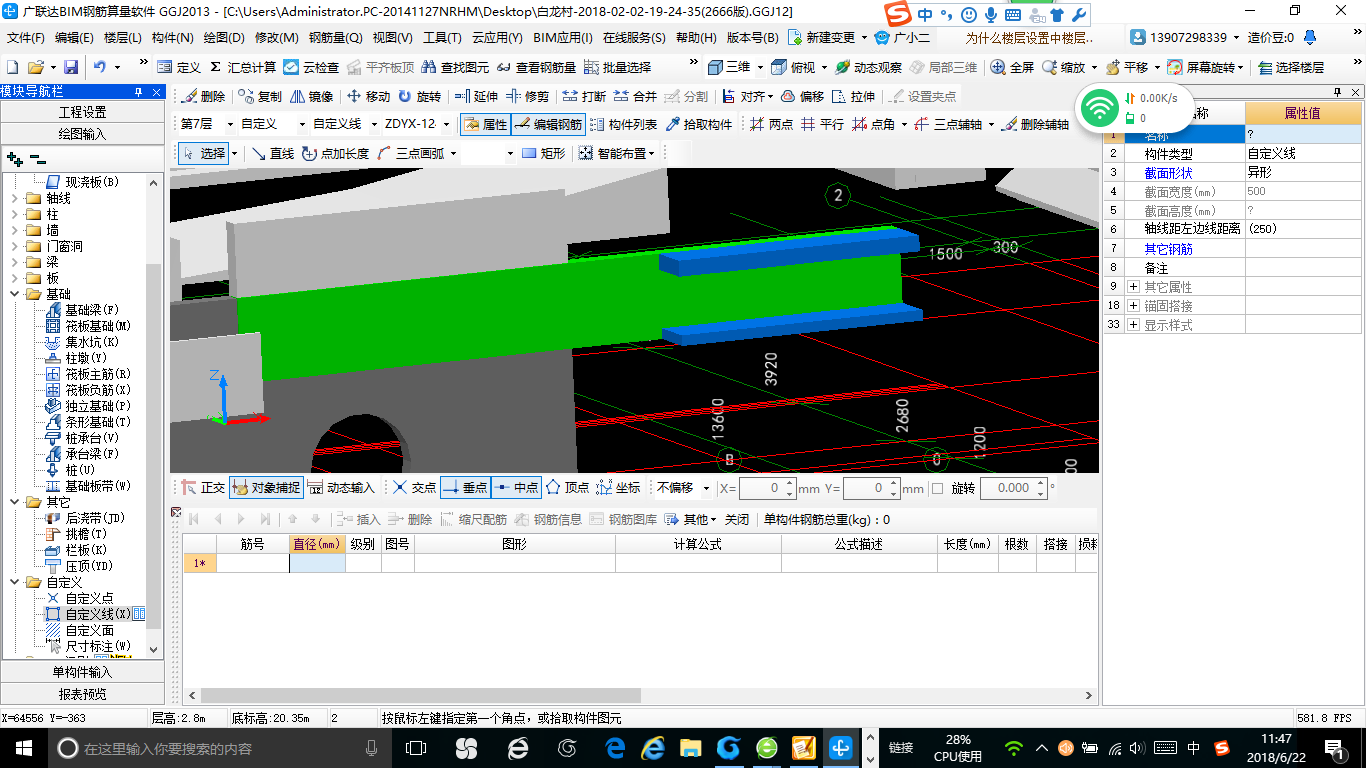Open 构件列表 component list

[624, 125]
